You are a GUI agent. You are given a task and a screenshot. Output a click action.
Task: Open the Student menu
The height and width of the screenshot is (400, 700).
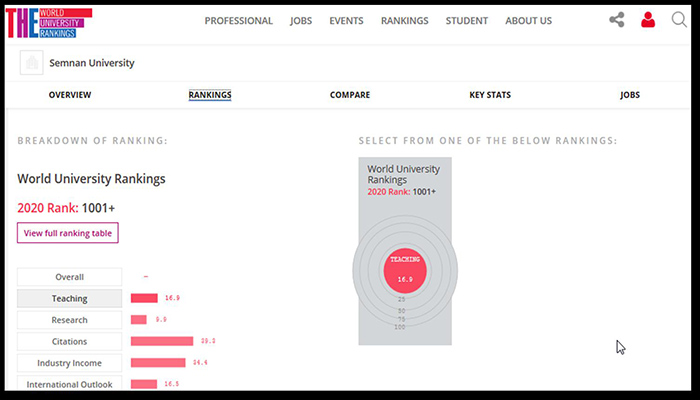tap(467, 21)
